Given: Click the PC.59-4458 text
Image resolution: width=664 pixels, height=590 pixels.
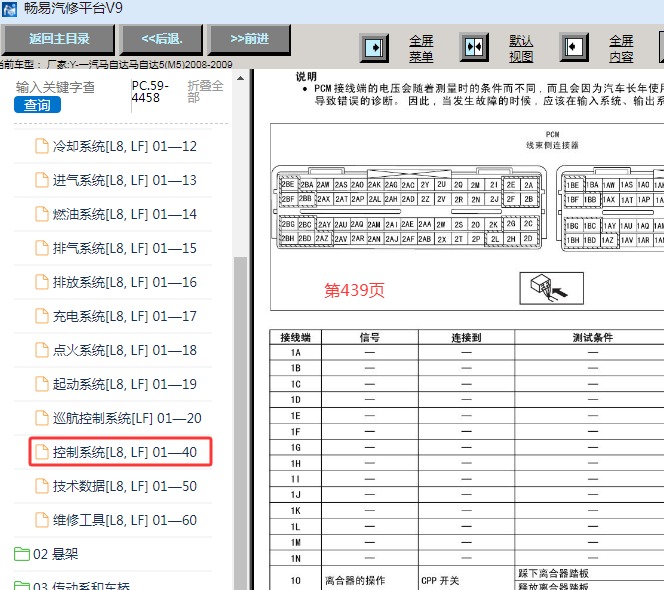Looking at the screenshot, I should 150,91.
